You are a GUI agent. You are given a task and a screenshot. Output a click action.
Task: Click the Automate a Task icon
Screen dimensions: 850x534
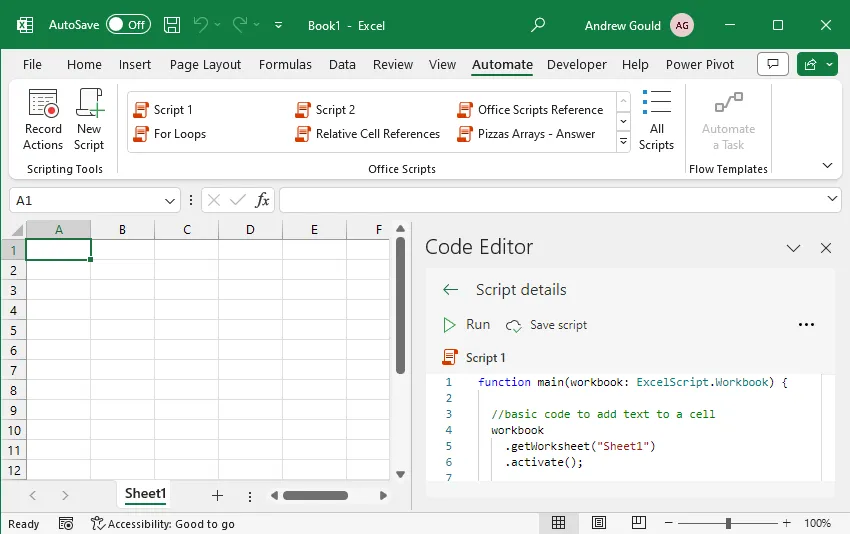(x=728, y=102)
